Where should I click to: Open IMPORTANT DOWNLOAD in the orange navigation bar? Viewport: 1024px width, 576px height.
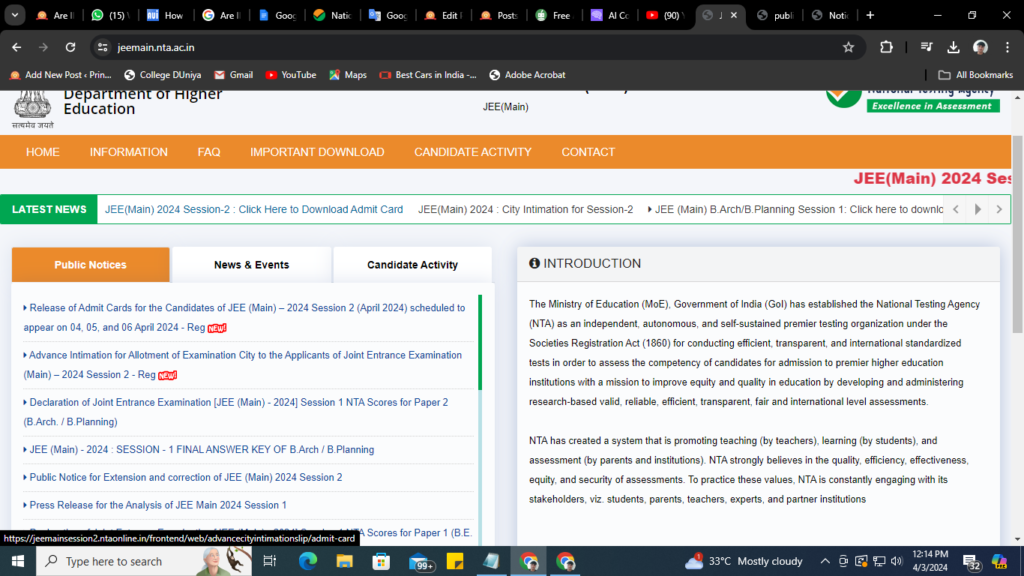317,152
